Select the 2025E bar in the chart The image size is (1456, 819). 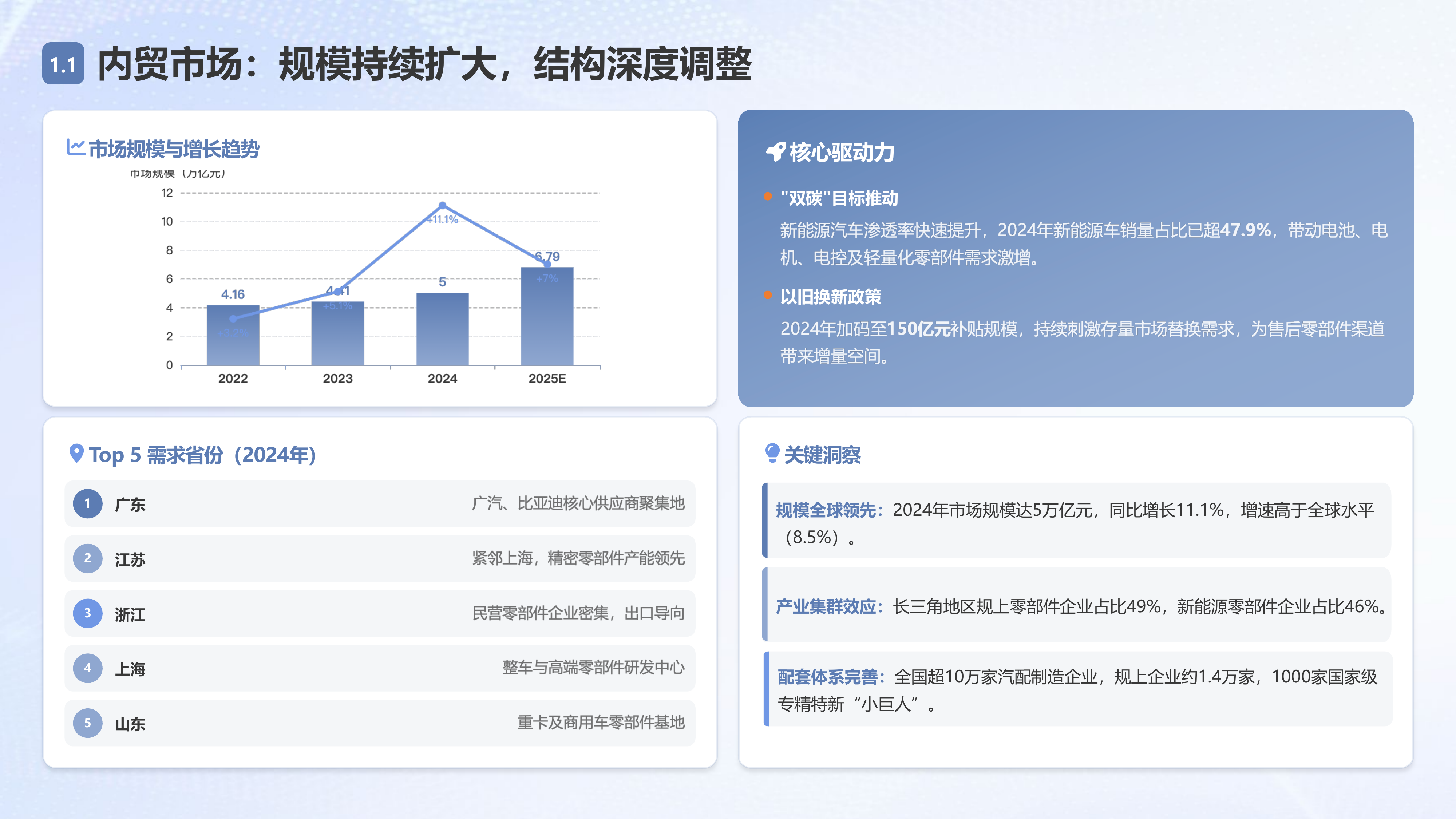(x=547, y=316)
